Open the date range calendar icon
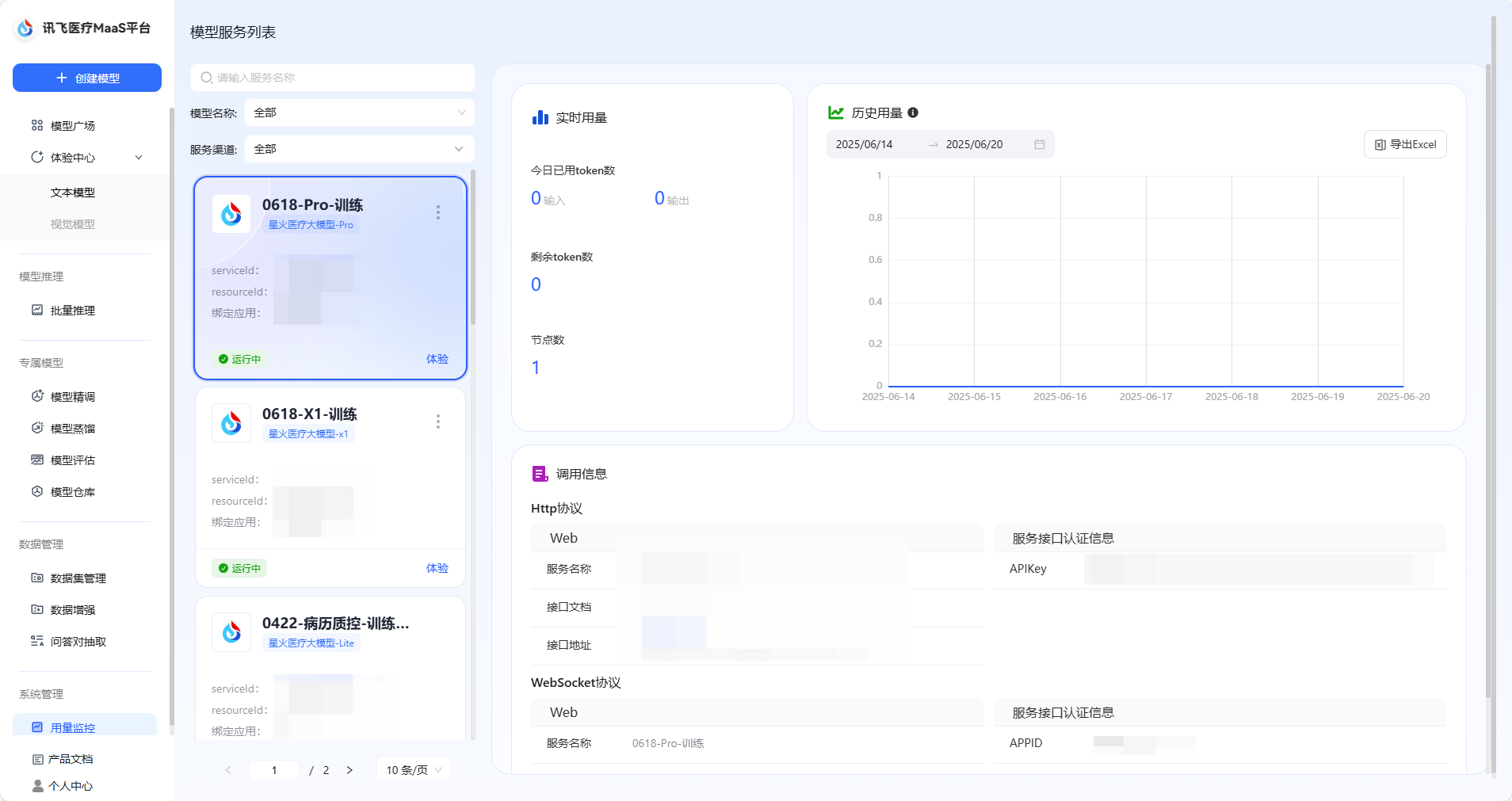The height and width of the screenshot is (801, 1512). click(1040, 144)
